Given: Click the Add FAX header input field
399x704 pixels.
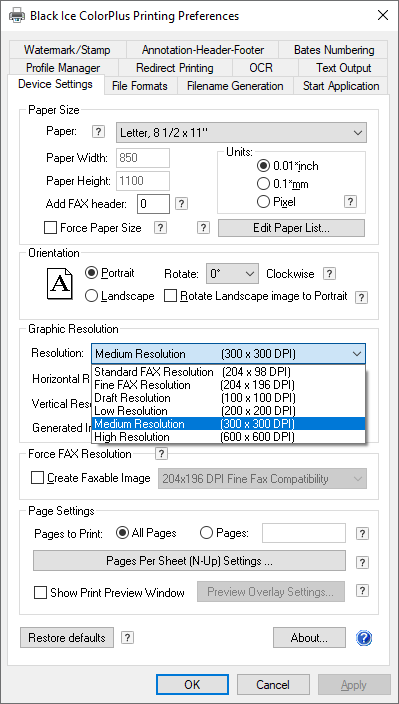Looking at the screenshot, I should tap(153, 204).
